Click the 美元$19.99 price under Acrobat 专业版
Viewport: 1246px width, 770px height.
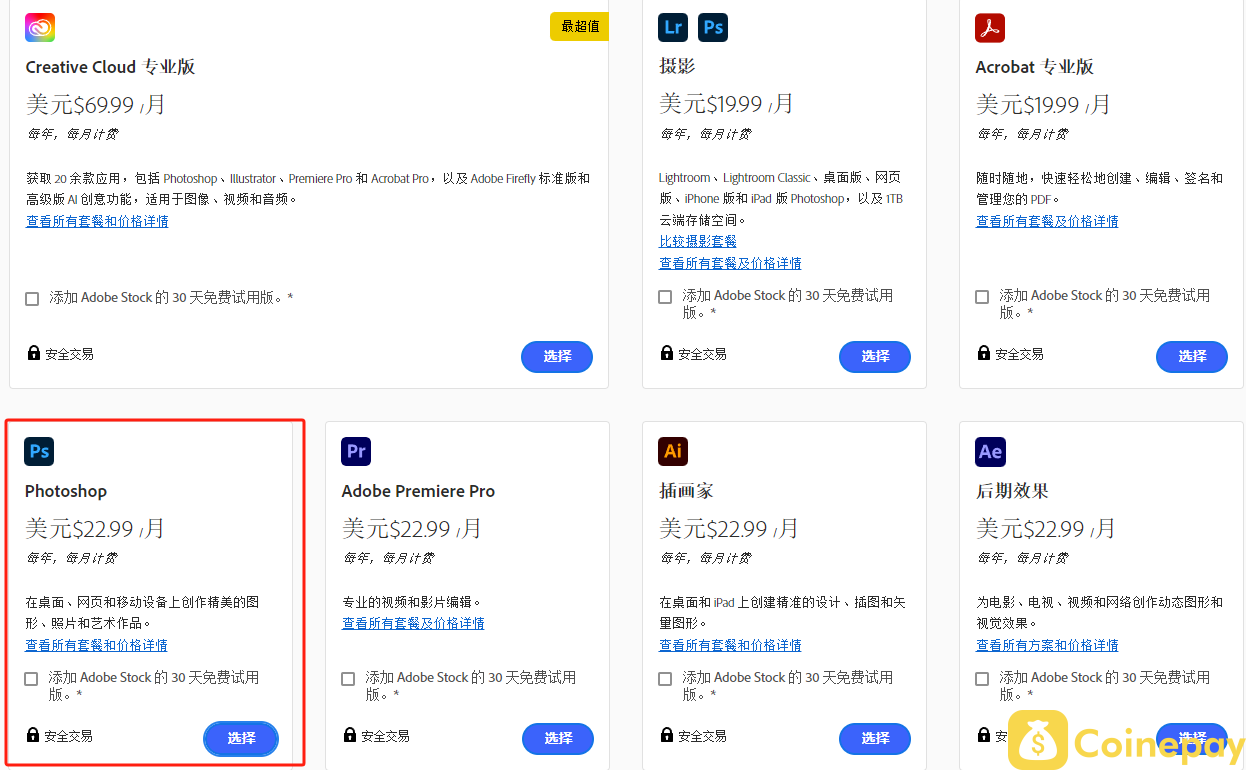pyautogui.click(x=1043, y=104)
